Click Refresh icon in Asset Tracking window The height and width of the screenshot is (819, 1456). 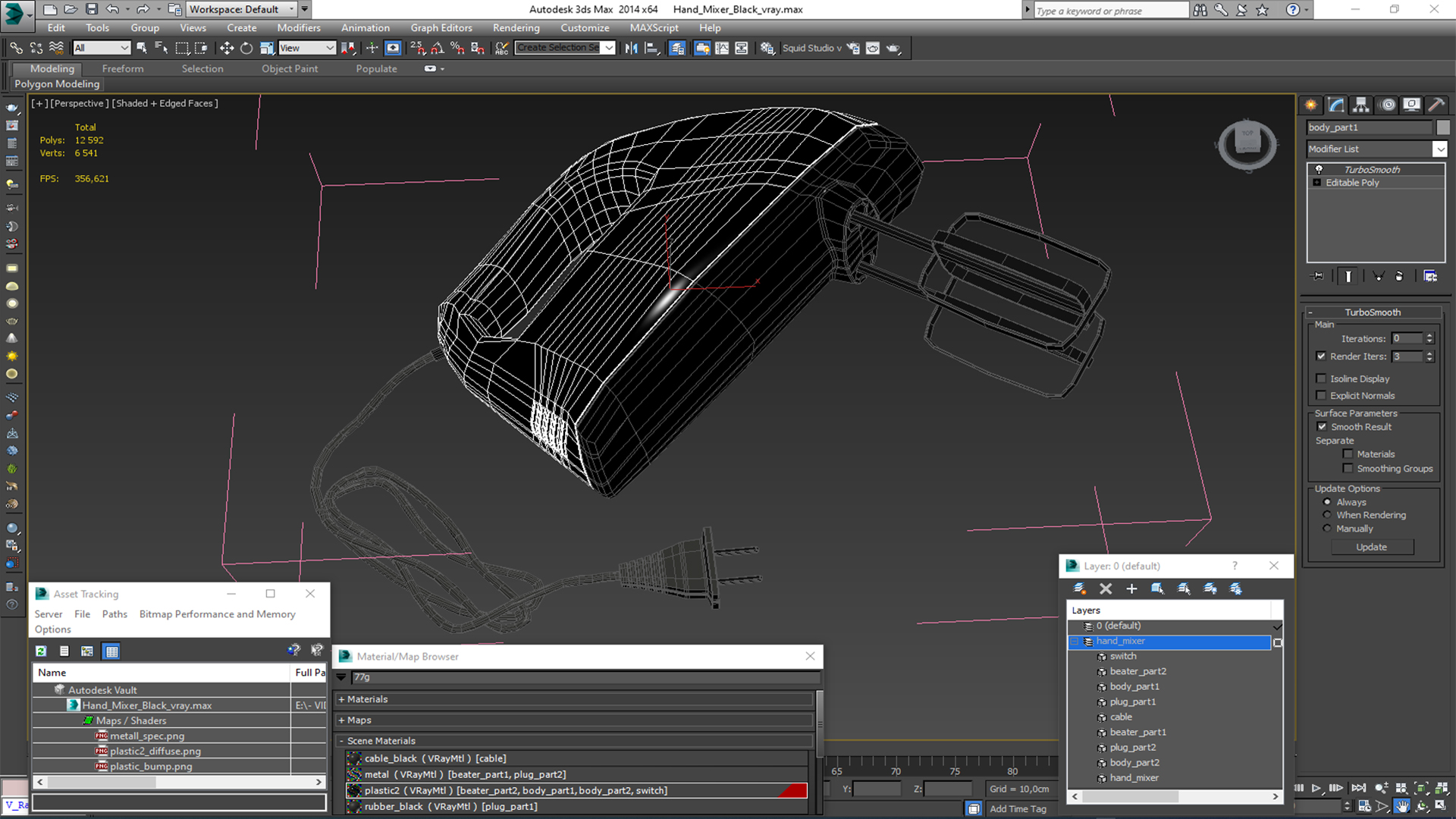point(41,651)
